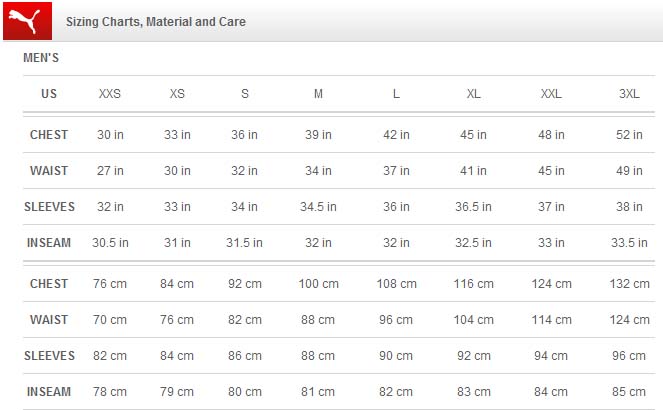The height and width of the screenshot is (410, 663).
Task: Click the US column header
Action: [x=49, y=94]
